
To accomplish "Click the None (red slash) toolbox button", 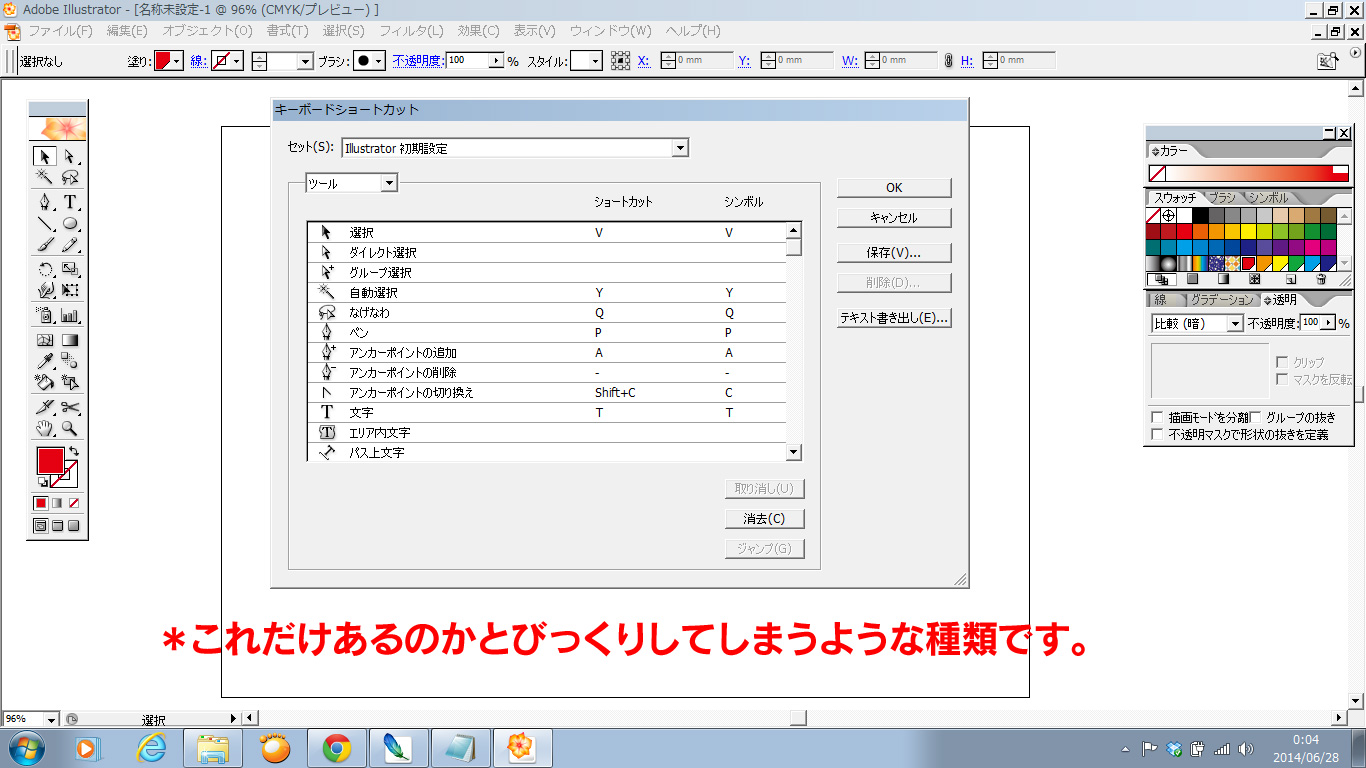I will pos(73,503).
